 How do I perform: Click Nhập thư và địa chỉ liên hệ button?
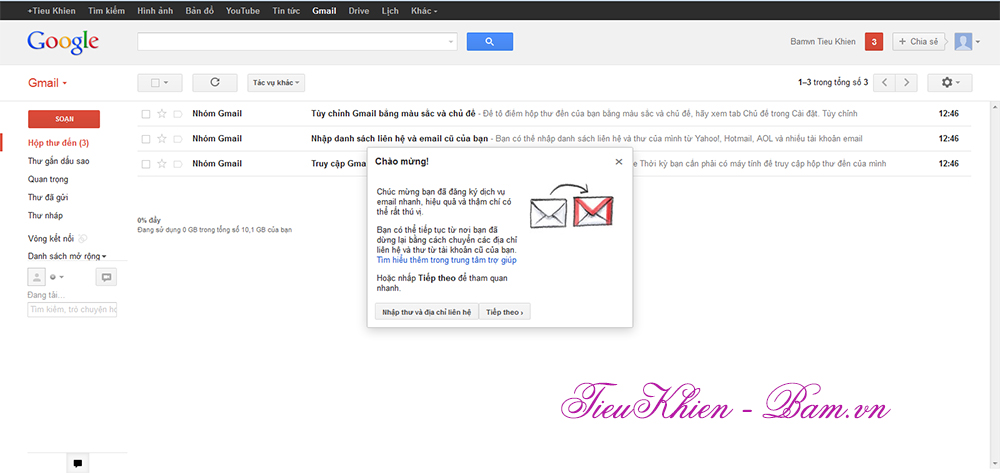click(426, 312)
